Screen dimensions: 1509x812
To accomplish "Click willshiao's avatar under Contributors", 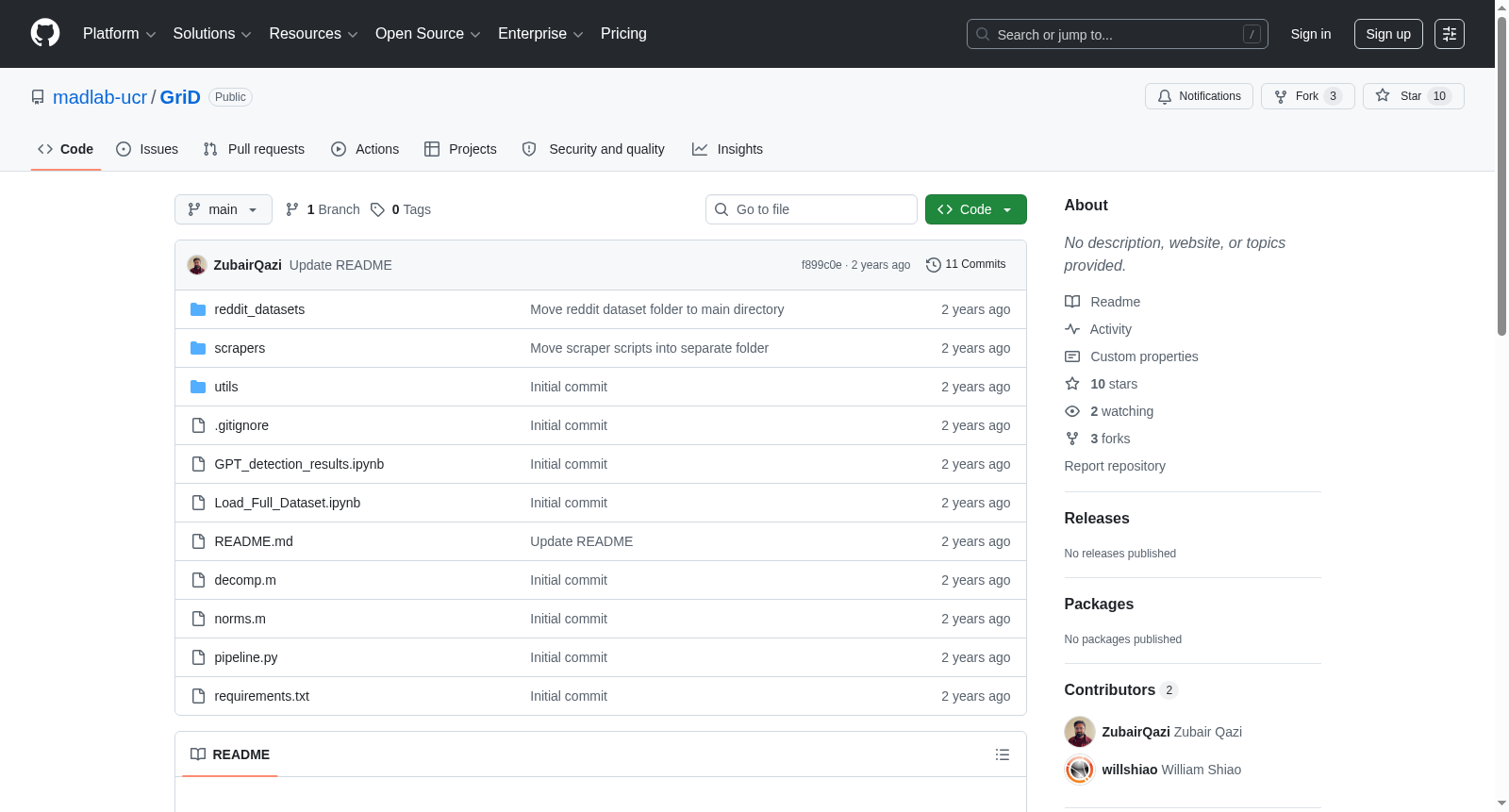I will 1080,770.
